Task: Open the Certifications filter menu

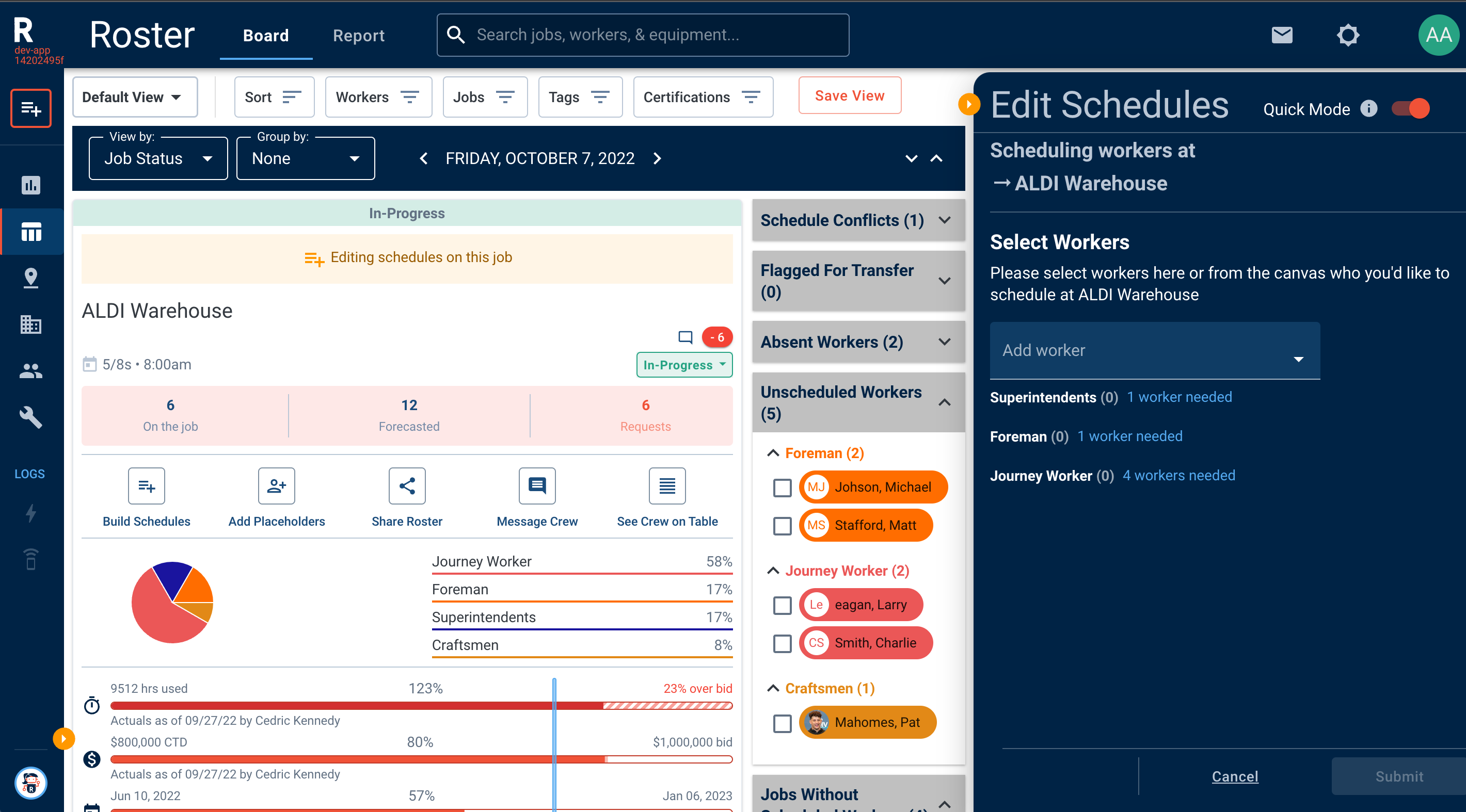Action: (x=703, y=97)
